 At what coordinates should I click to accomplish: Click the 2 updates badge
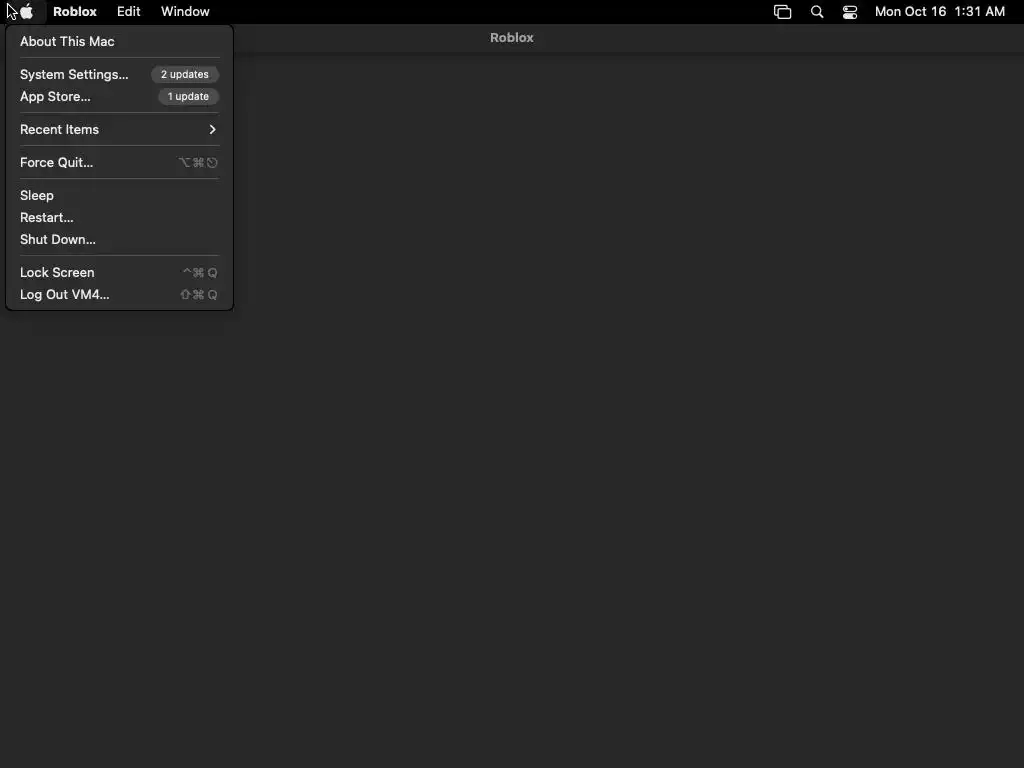click(x=185, y=74)
